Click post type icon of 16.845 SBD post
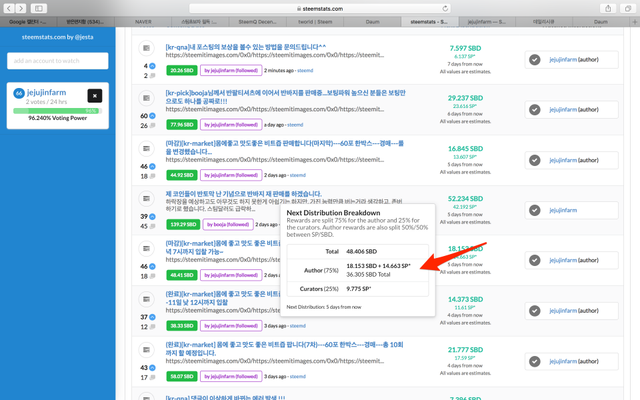640x400 pixels. (x=147, y=149)
